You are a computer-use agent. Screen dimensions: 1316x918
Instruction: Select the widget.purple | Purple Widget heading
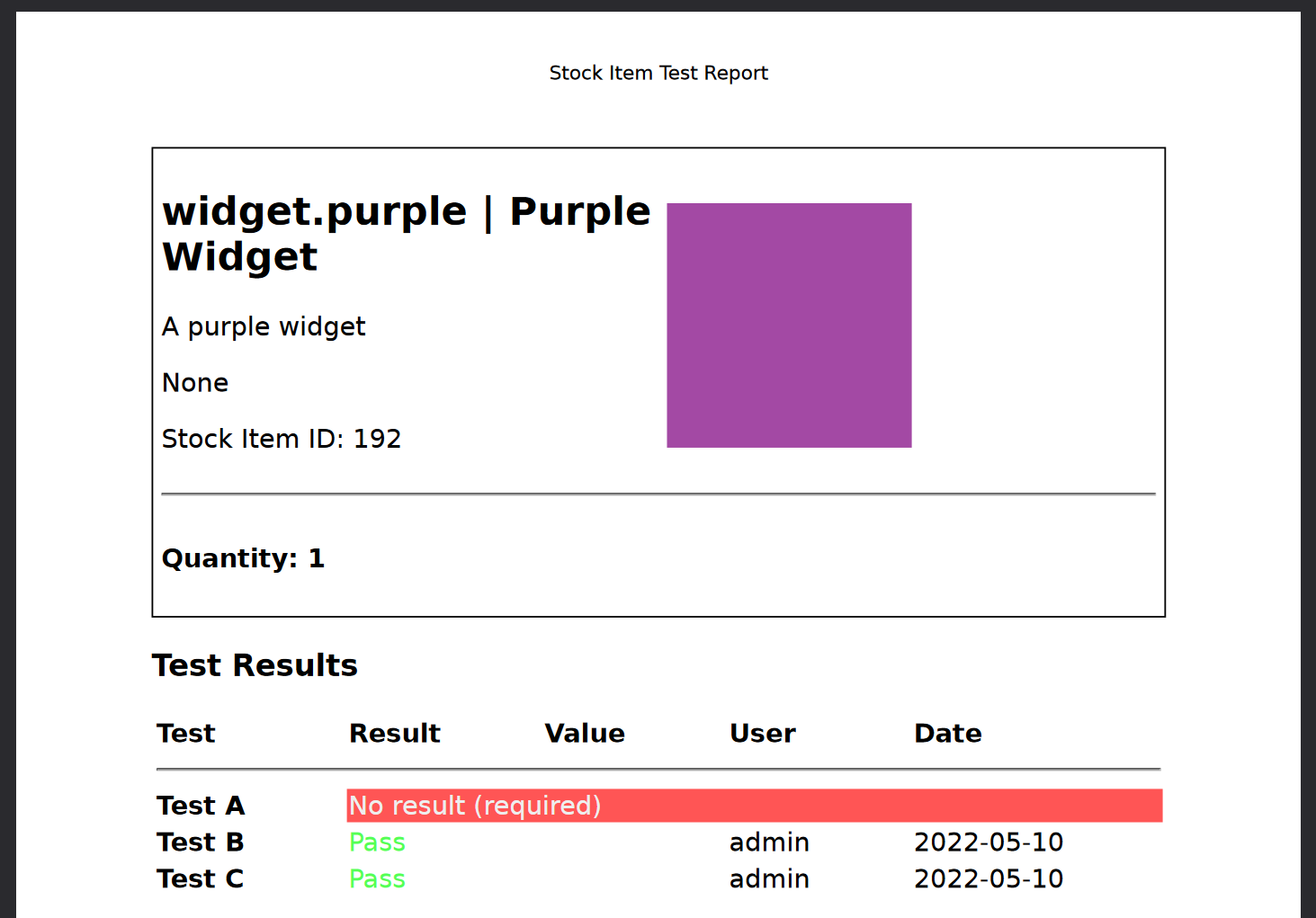405,234
